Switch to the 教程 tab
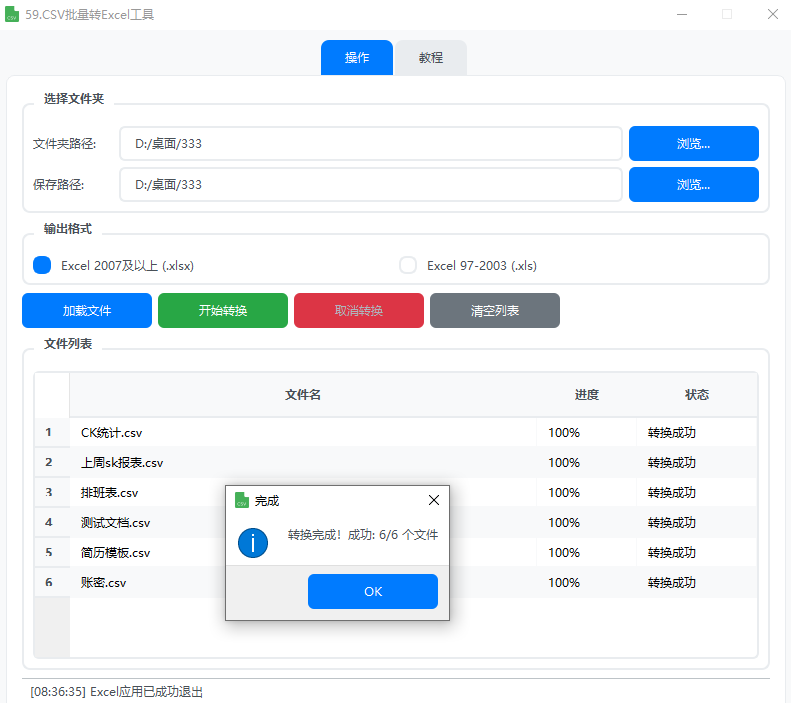791x703 pixels. click(x=431, y=58)
